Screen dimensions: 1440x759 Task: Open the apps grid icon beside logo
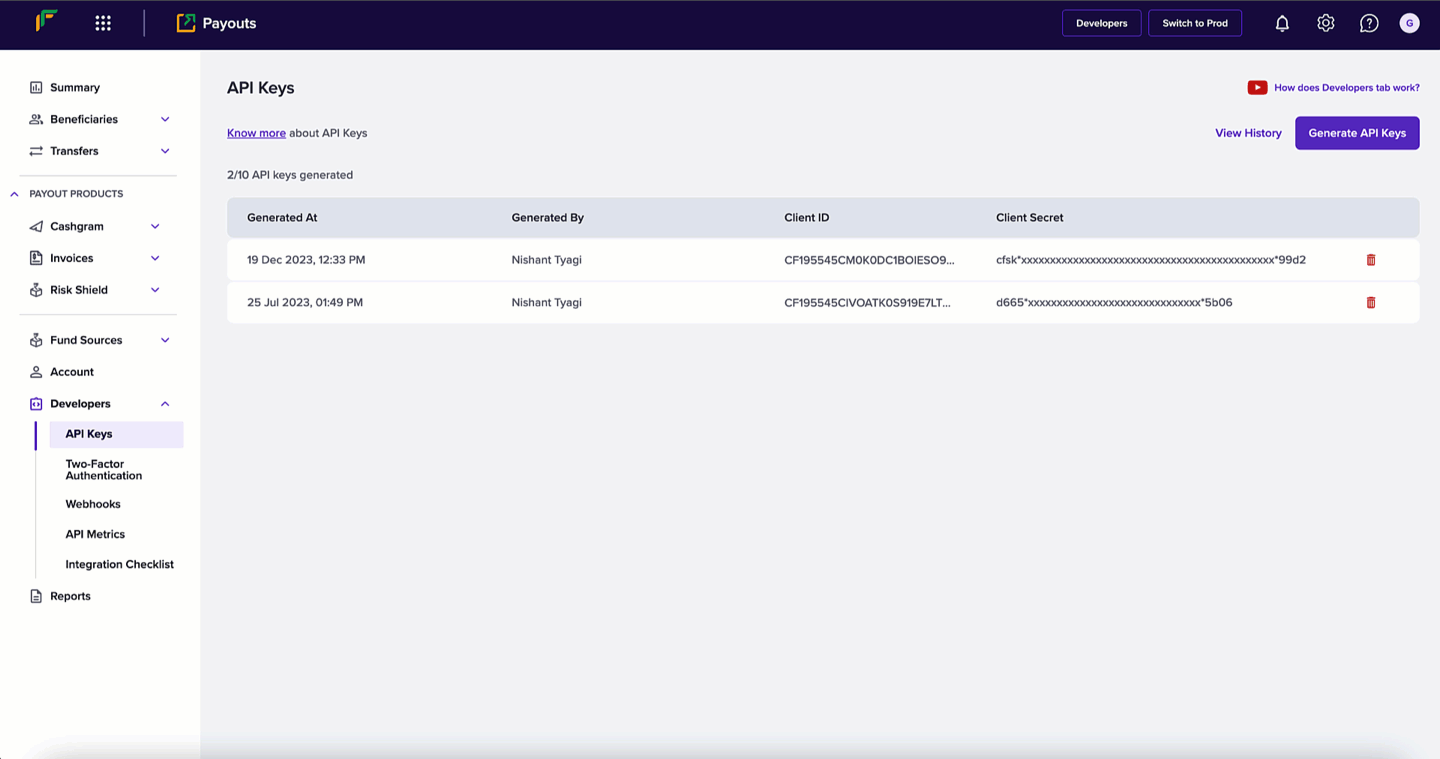[102, 22]
